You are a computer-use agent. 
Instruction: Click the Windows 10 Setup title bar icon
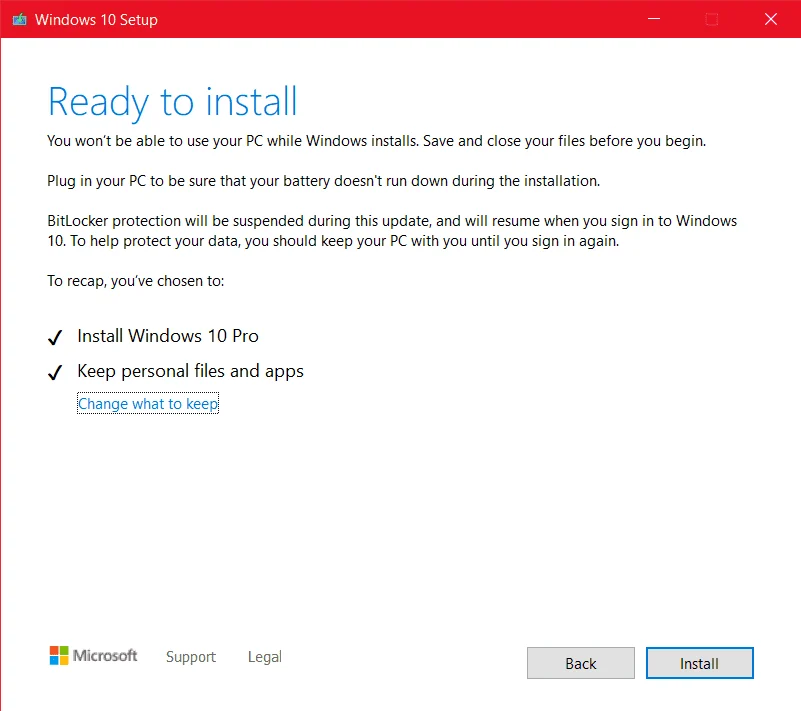(x=19, y=19)
